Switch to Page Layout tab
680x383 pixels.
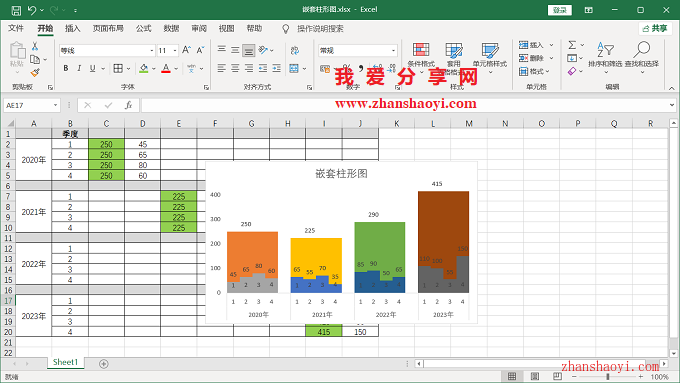pos(108,28)
